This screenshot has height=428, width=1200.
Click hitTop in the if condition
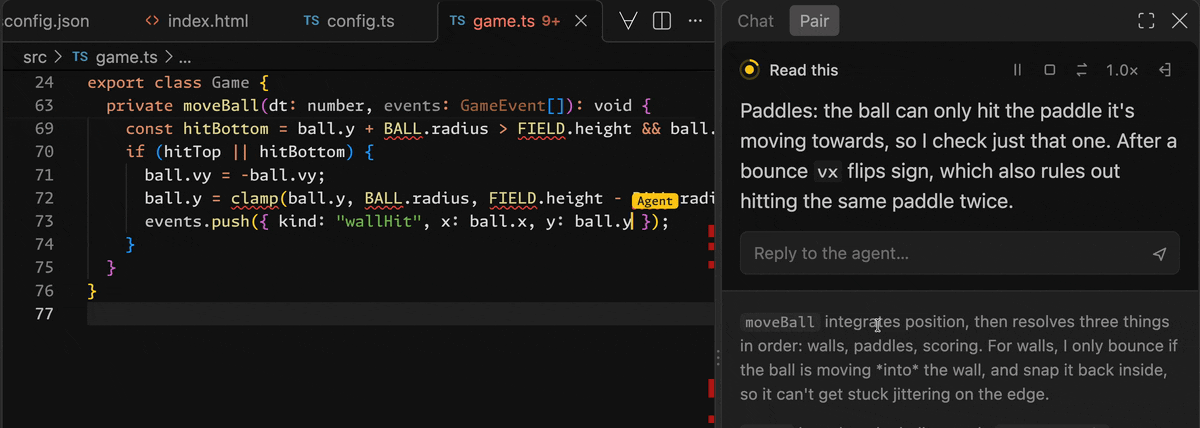coord(194,152)
